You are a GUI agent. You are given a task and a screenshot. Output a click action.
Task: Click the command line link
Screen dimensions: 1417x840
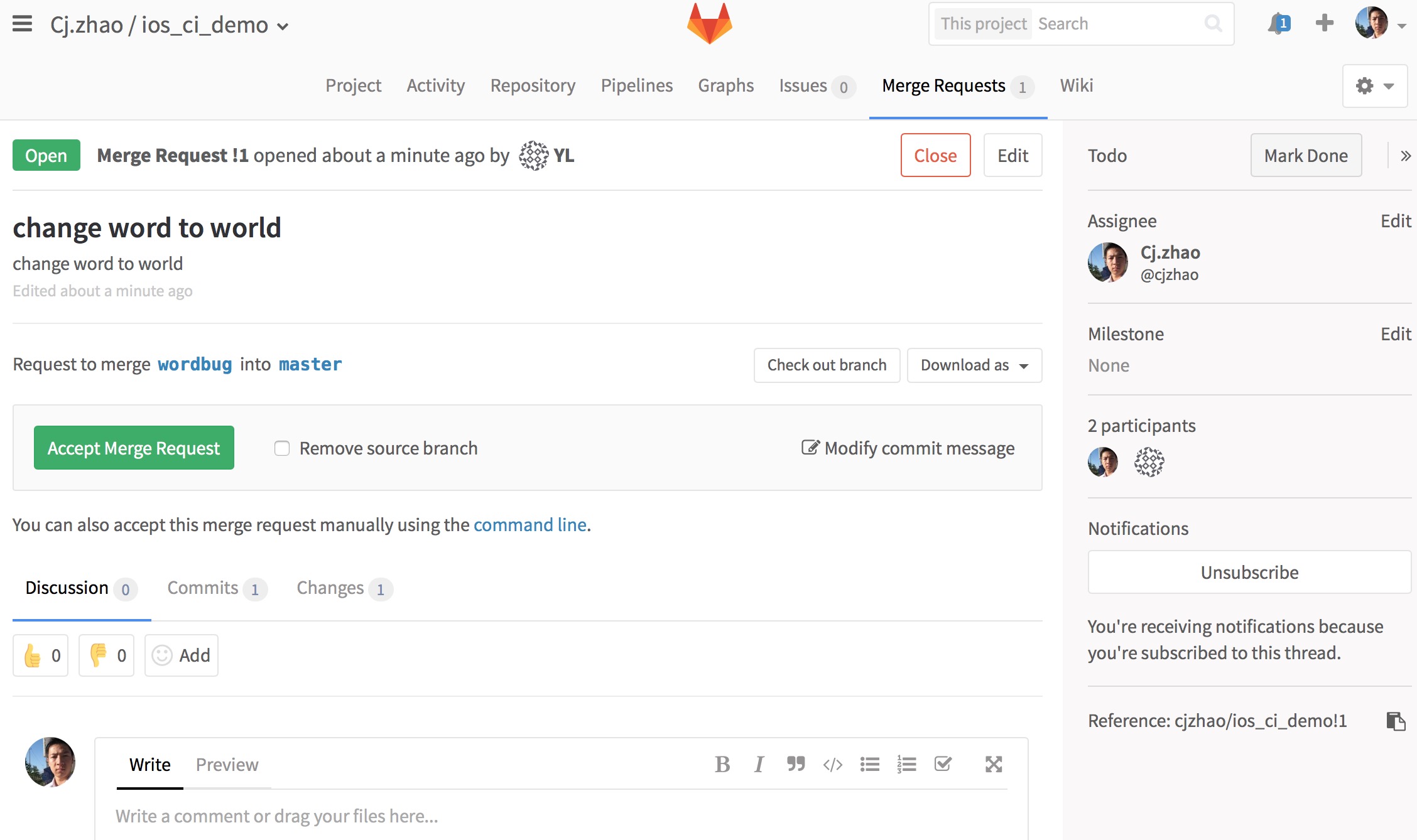530,523
